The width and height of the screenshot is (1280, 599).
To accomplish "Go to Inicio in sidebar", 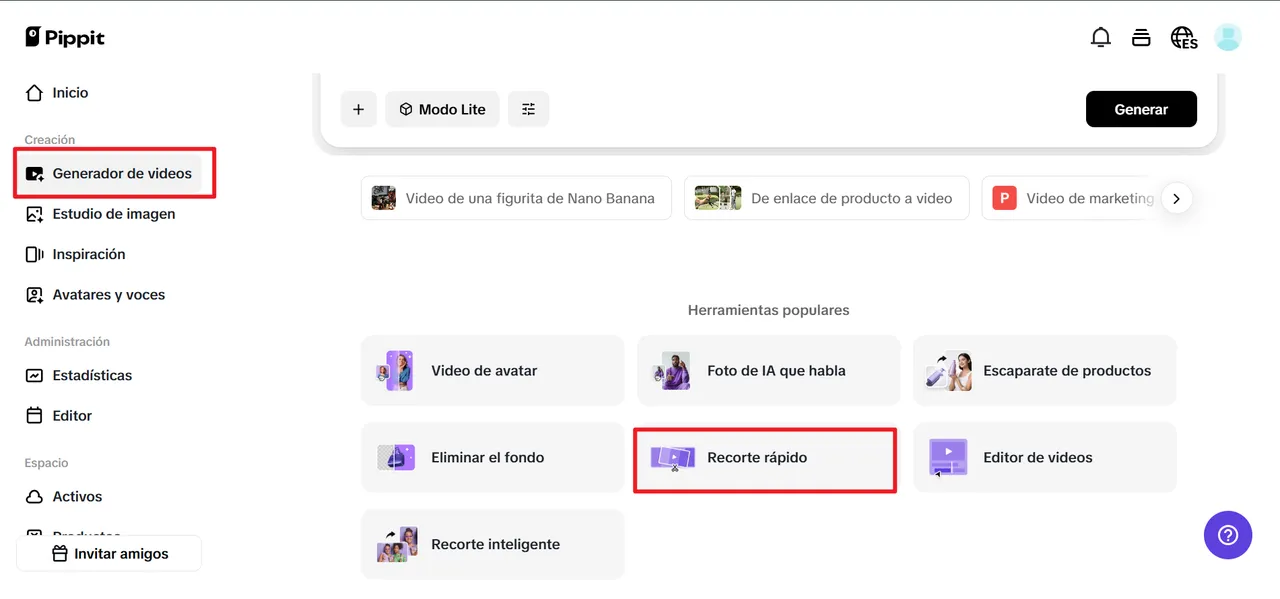I will point(70,93).
